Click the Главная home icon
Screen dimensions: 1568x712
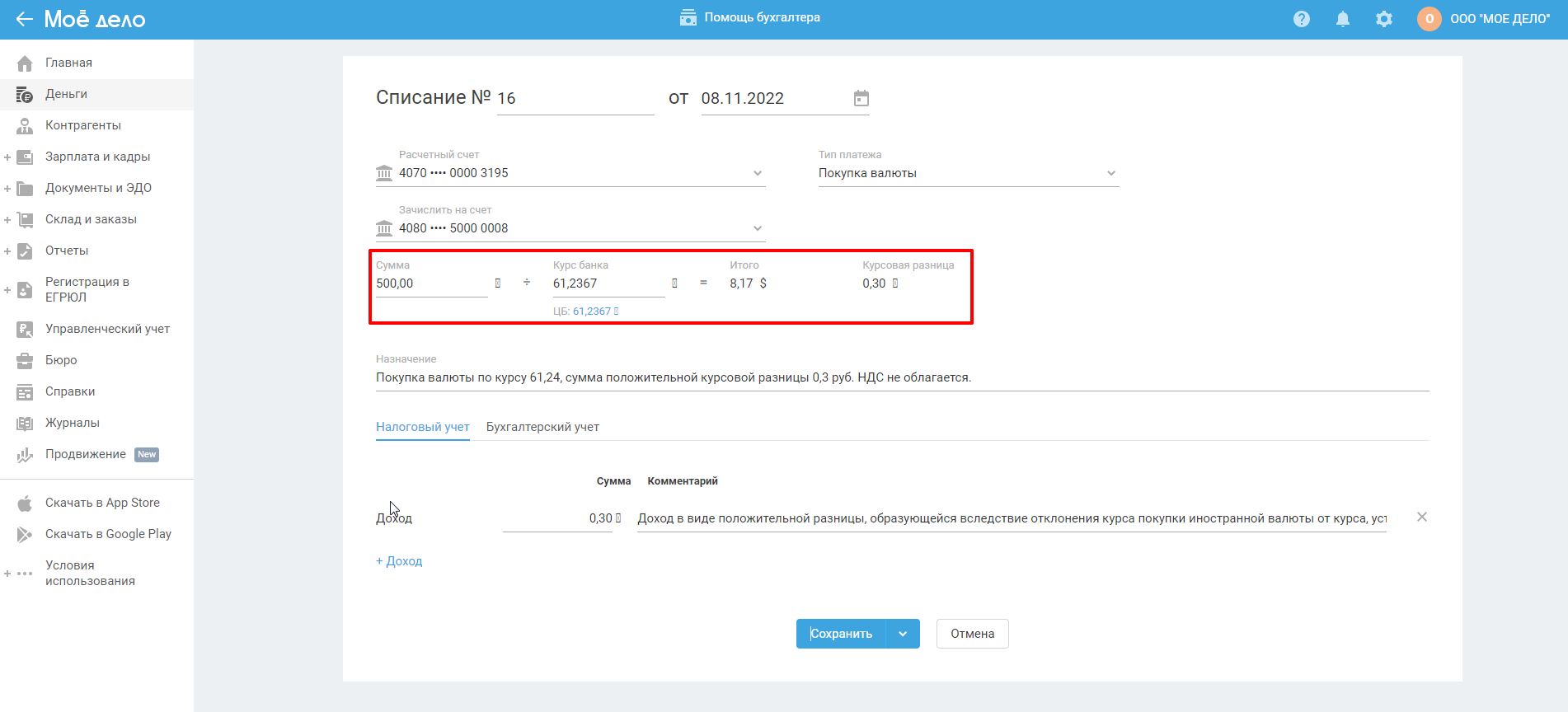pos(25,63)
